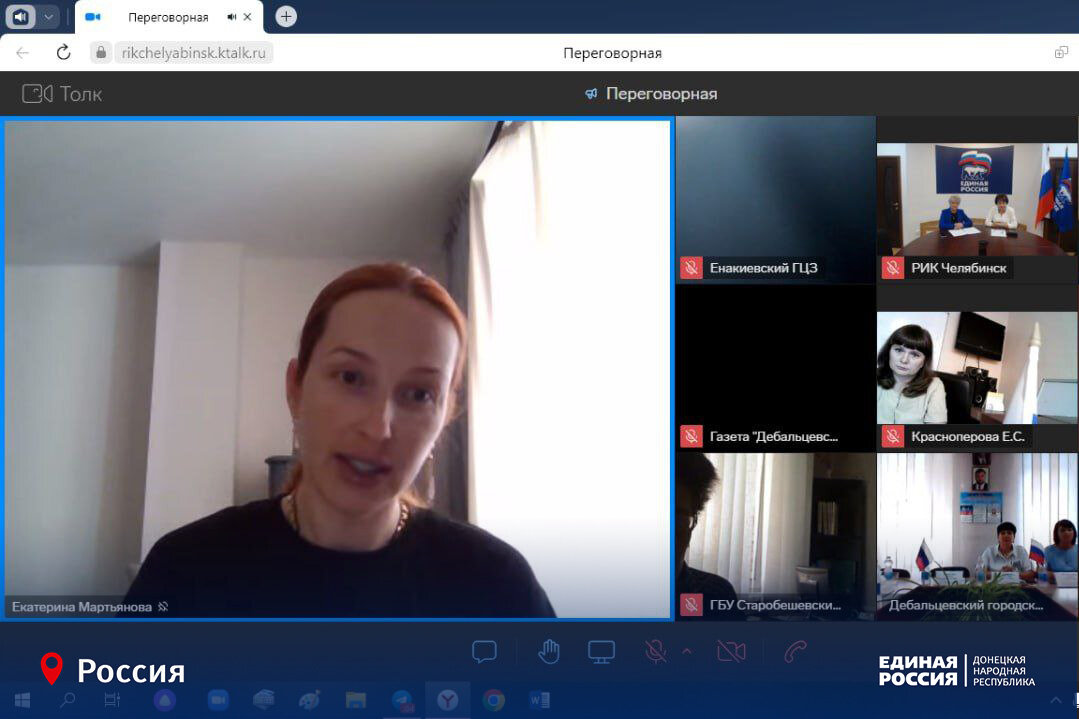Click the Толк logo
Viewport: 1079px width, 719px height.
coord(62,94)
